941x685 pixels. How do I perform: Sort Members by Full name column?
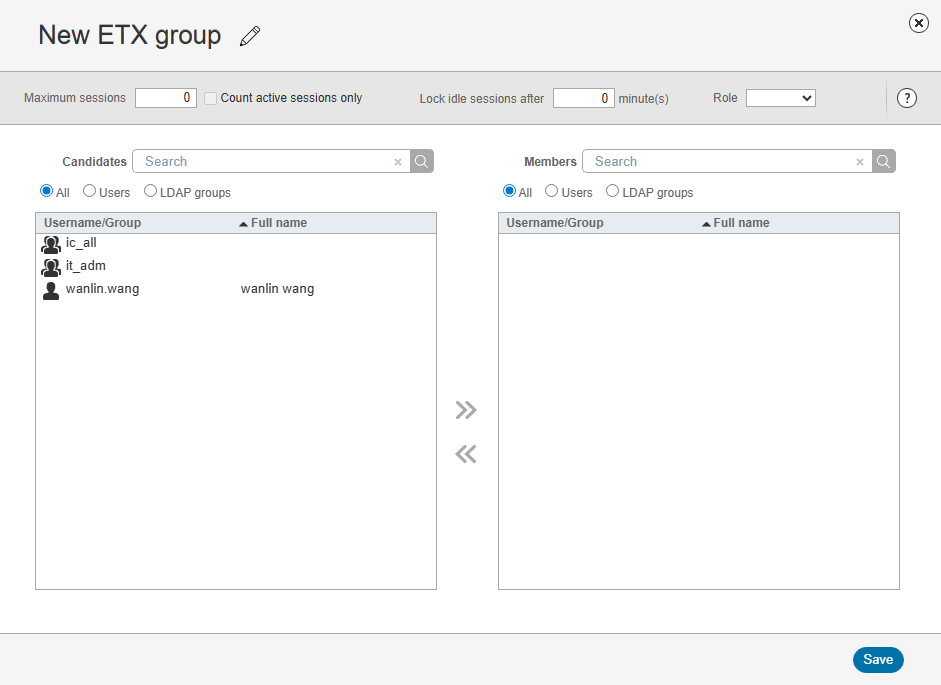tap(741, 223)
